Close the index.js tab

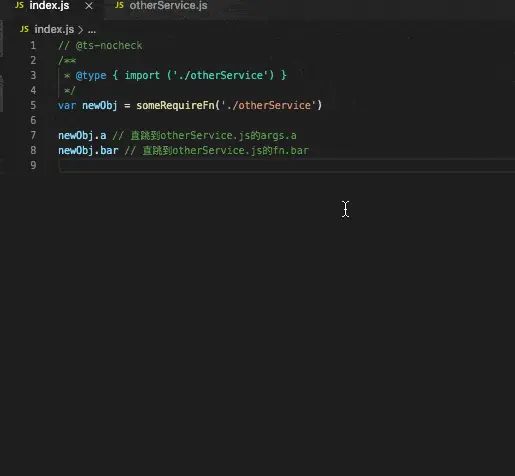(89, 6)
